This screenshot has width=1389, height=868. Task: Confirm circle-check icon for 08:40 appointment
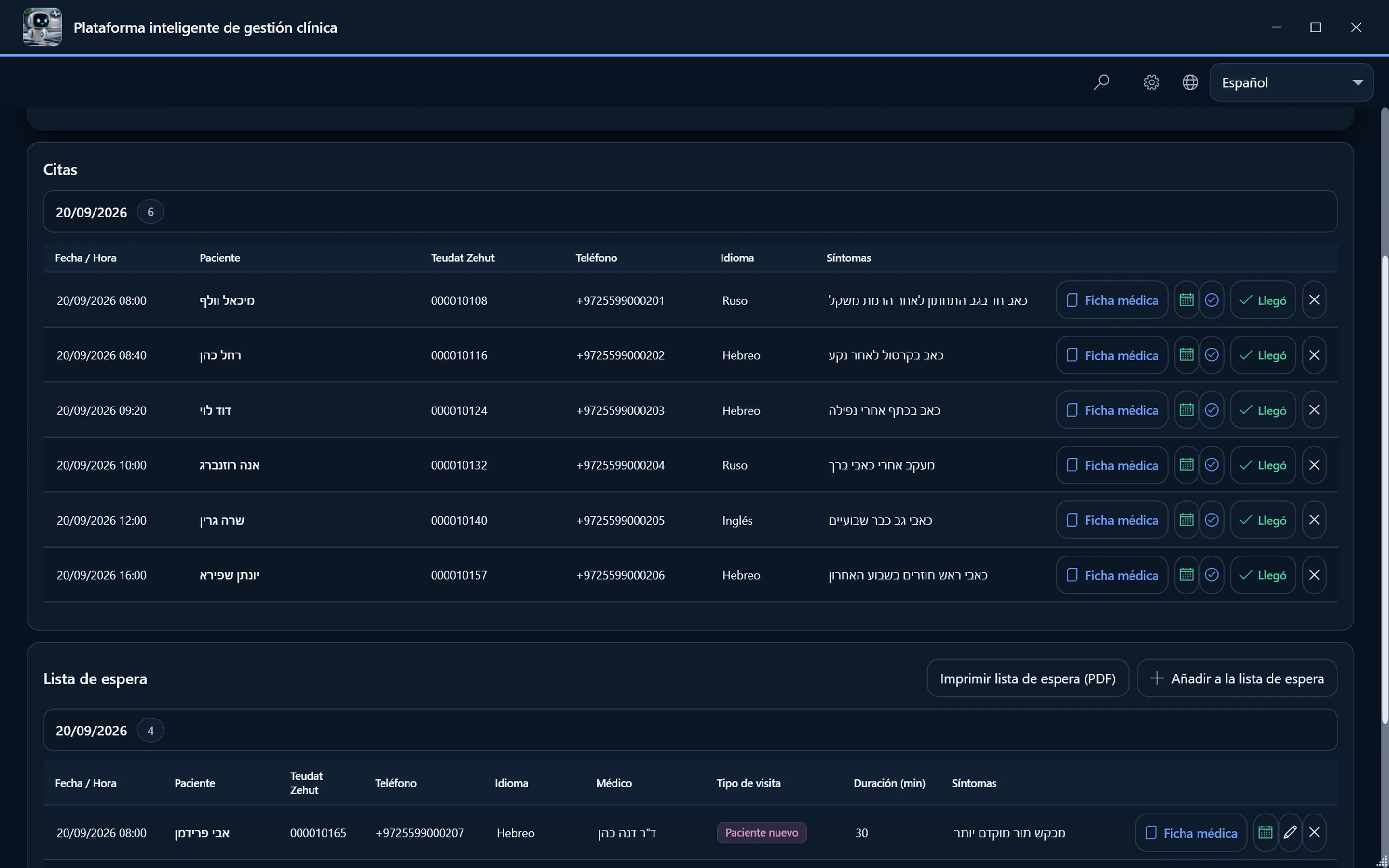(x=1212, y=355)
